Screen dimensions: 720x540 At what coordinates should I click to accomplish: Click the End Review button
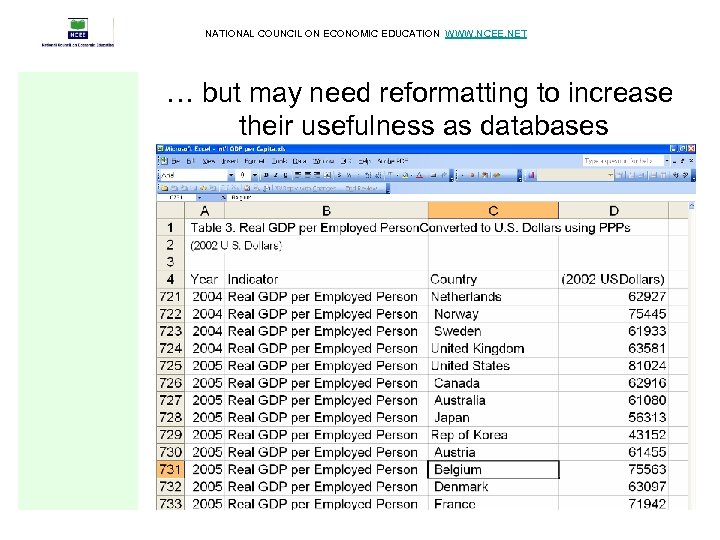click(361, 188)
